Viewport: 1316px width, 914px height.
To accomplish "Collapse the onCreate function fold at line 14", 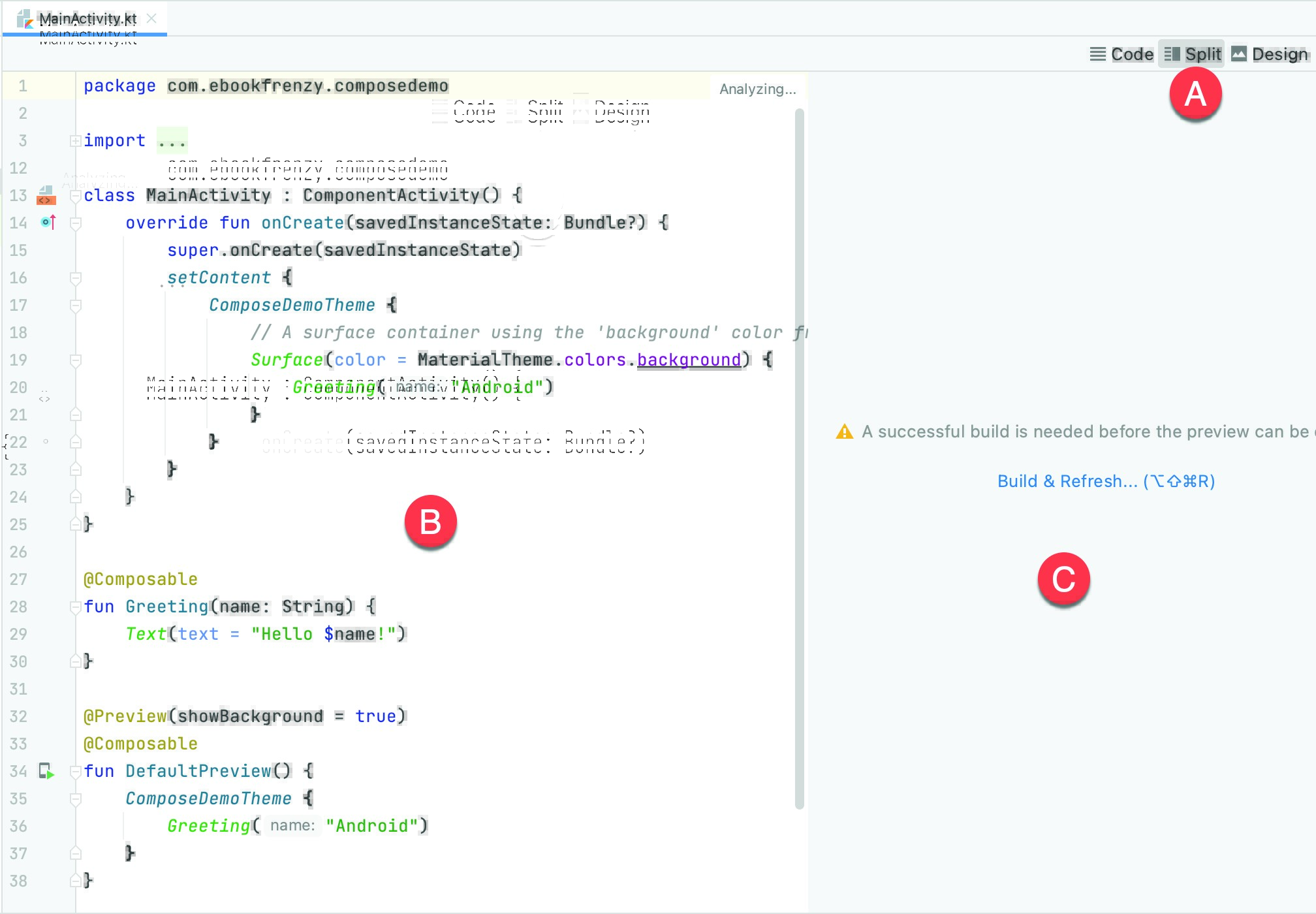I will (x=76, y=223).
